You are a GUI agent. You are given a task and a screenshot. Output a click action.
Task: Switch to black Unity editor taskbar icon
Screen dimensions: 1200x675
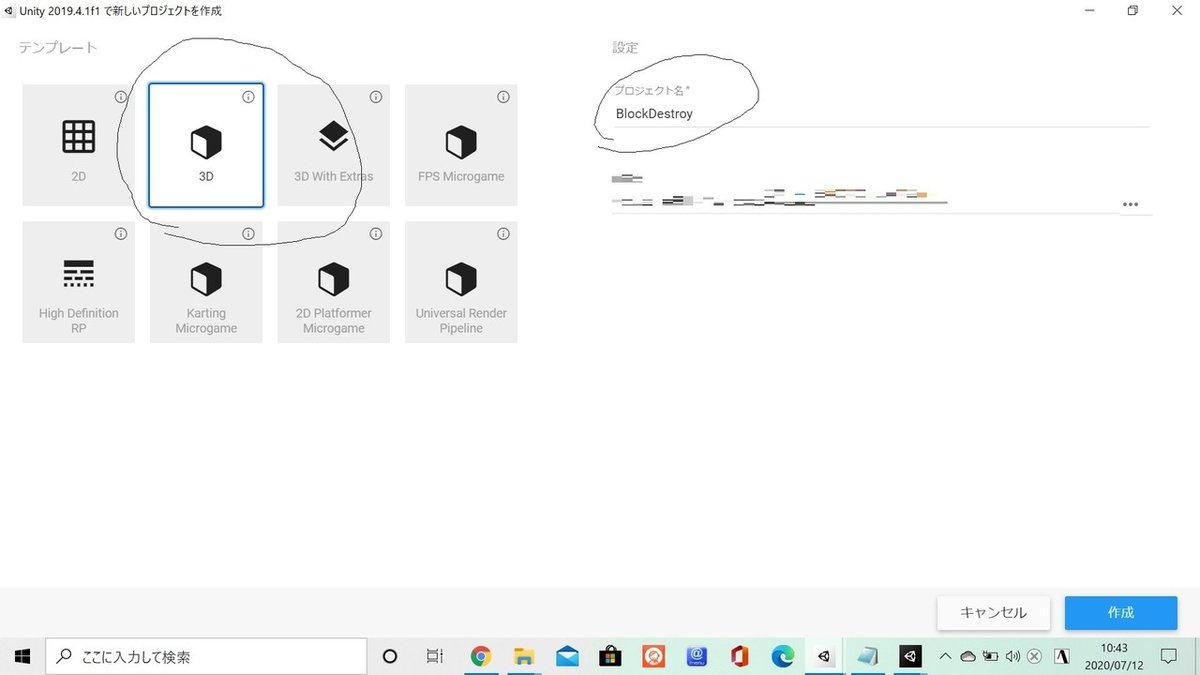[x=909, y=657]
